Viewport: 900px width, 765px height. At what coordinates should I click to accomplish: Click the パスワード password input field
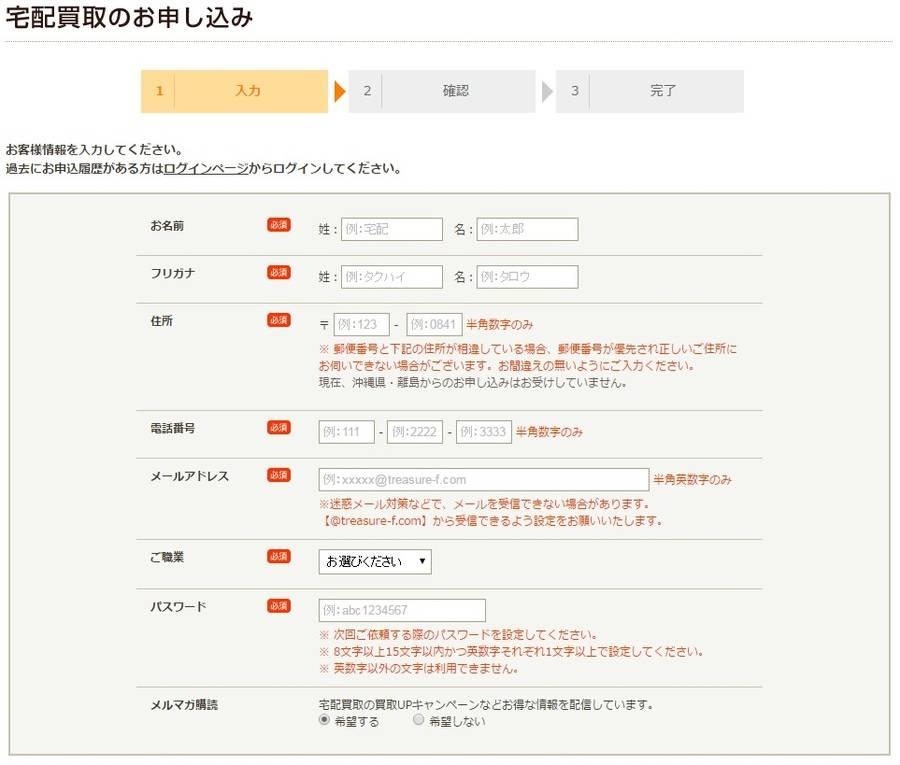pos(402,610)
